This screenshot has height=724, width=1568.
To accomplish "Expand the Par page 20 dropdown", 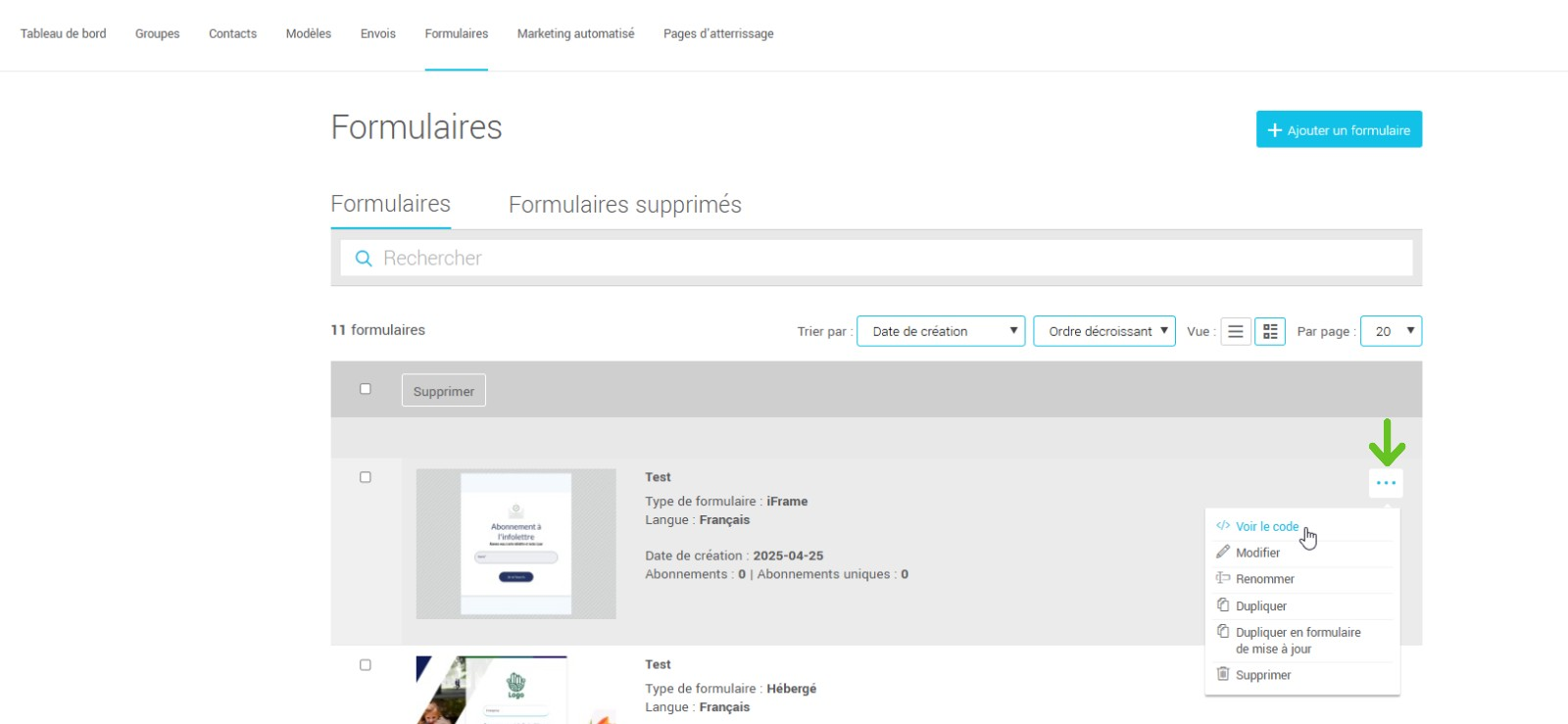I will 1391,331.
